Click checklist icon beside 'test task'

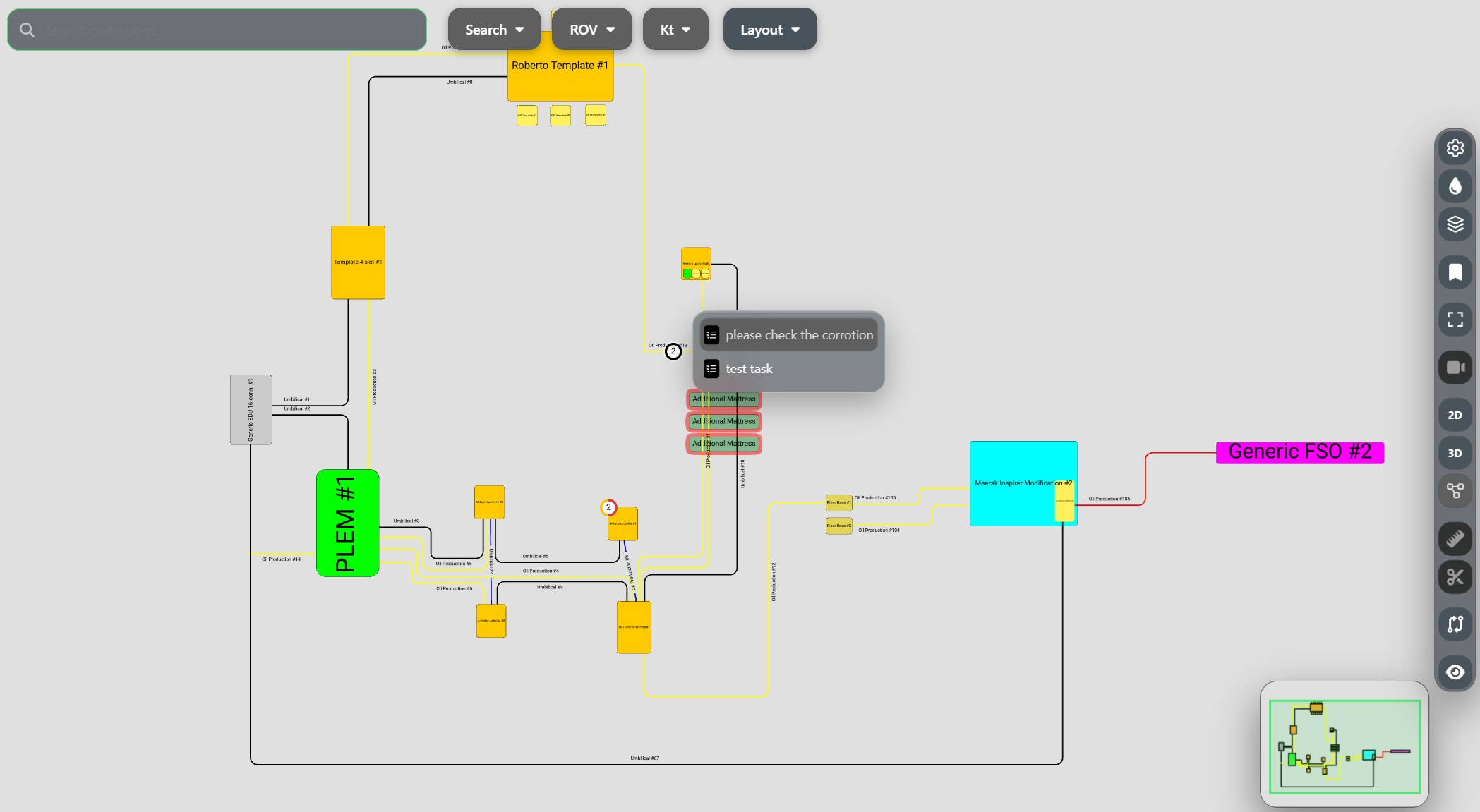pos(711,369)
